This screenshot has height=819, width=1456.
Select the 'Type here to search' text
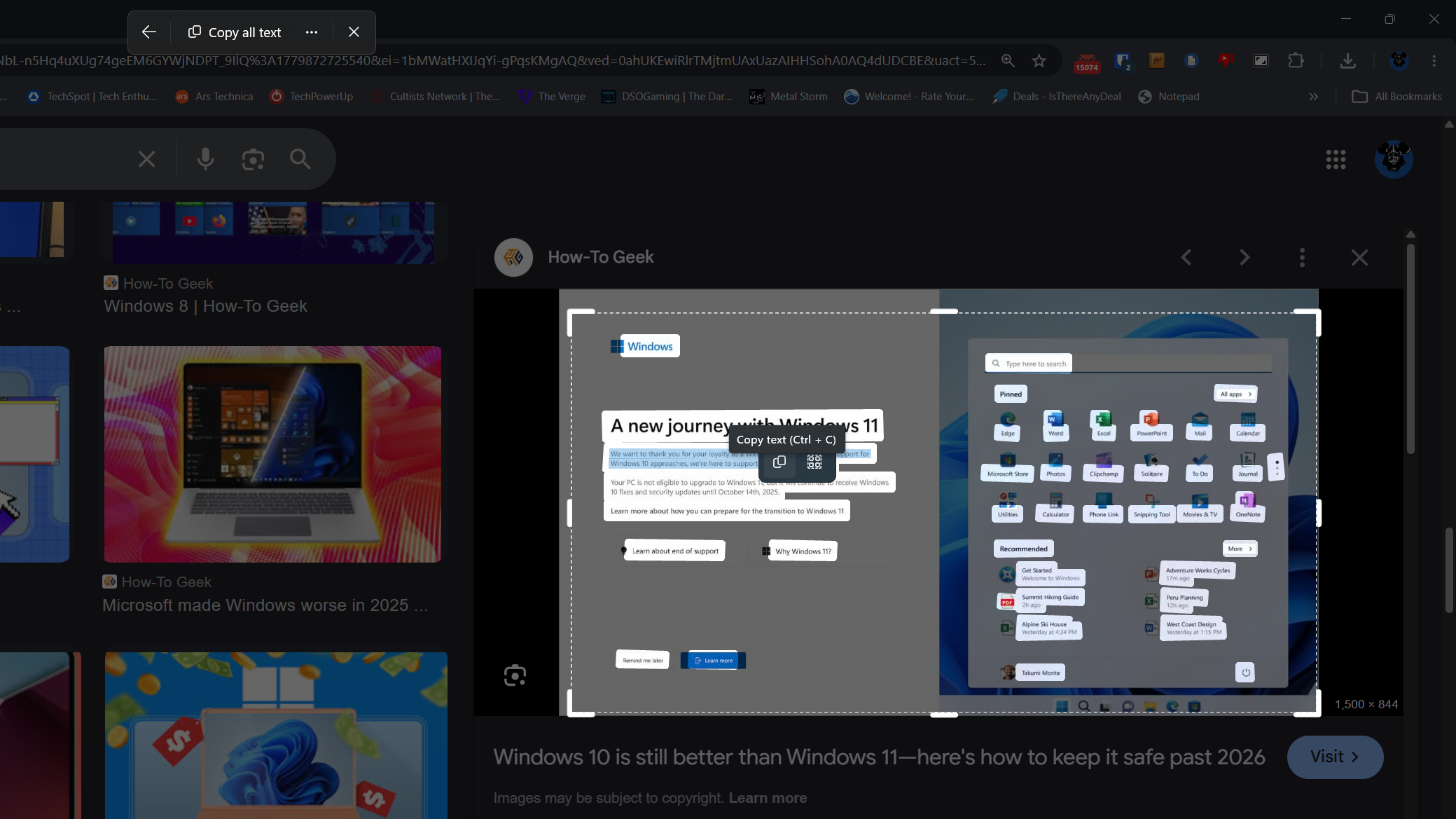(x=1036, y=364)
